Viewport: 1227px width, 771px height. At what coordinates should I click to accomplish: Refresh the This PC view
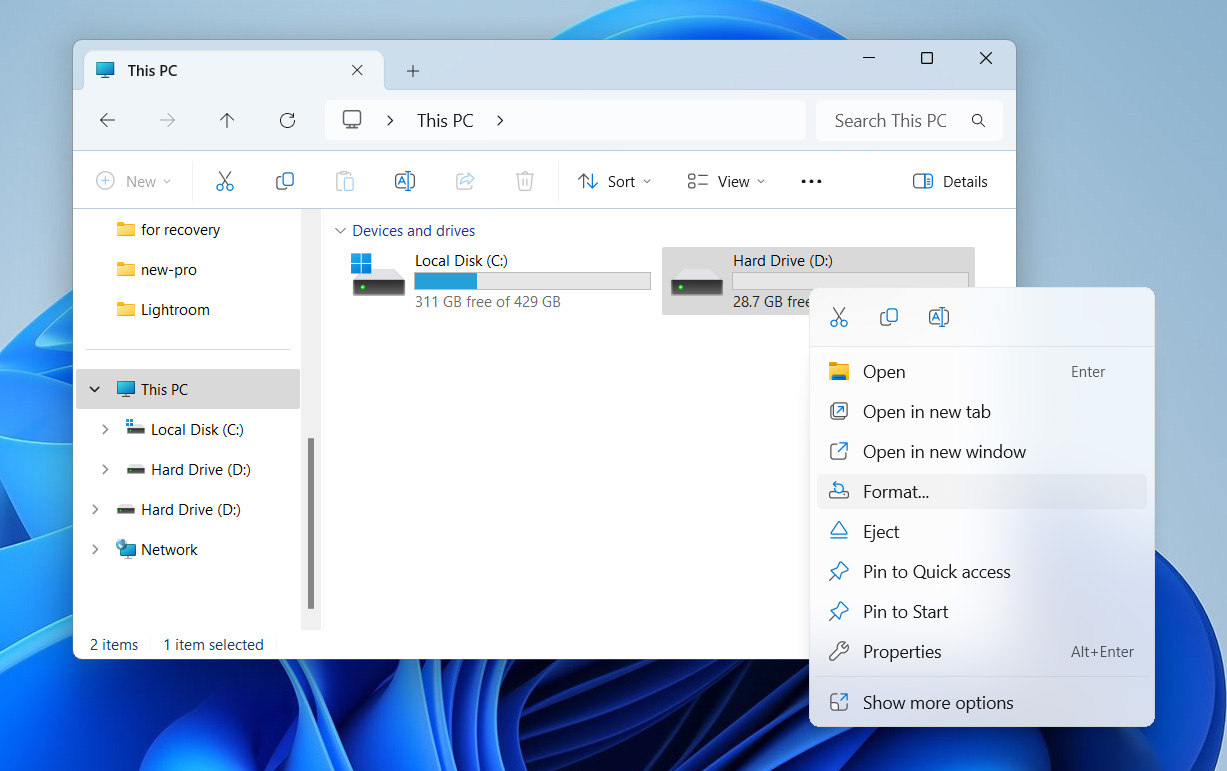(x=288, y=120)
